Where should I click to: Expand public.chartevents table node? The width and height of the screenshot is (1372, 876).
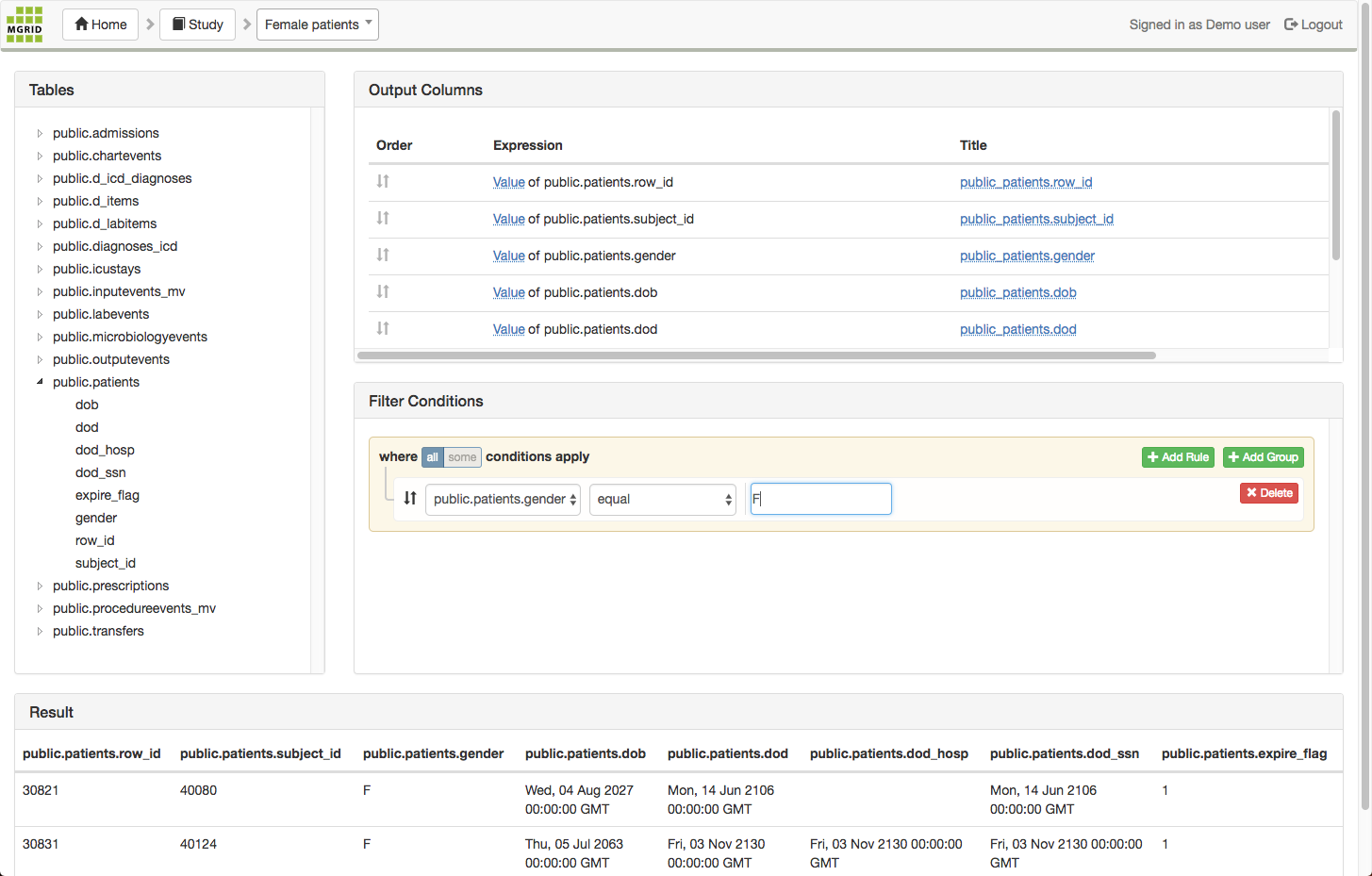[x=40, y=156]
